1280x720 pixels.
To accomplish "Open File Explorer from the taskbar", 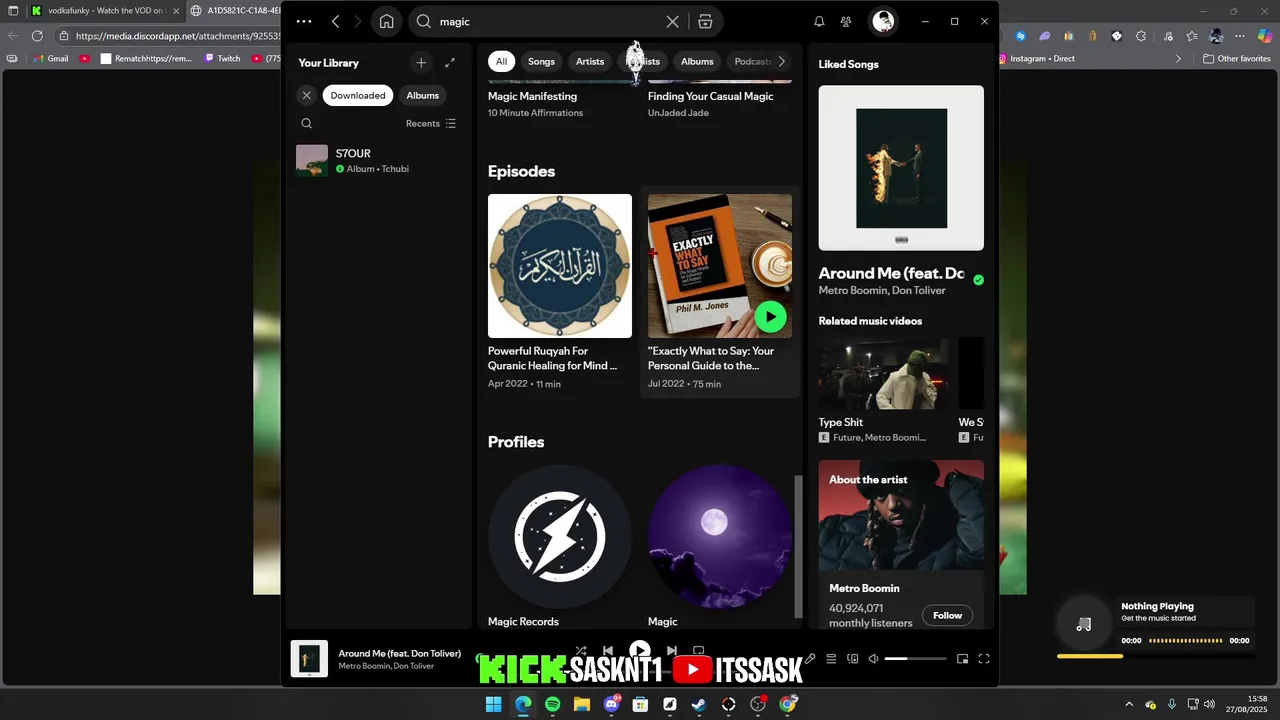I will point(582,705).
